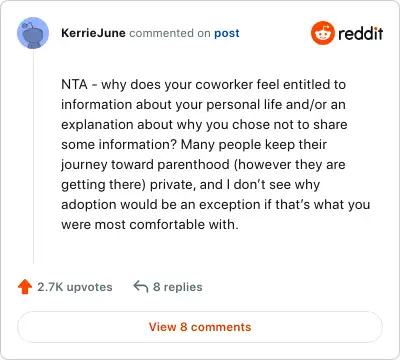Click the phrase 'journey toward parenthood'
This screenshot has width=400, height=360.
[145, 165]
